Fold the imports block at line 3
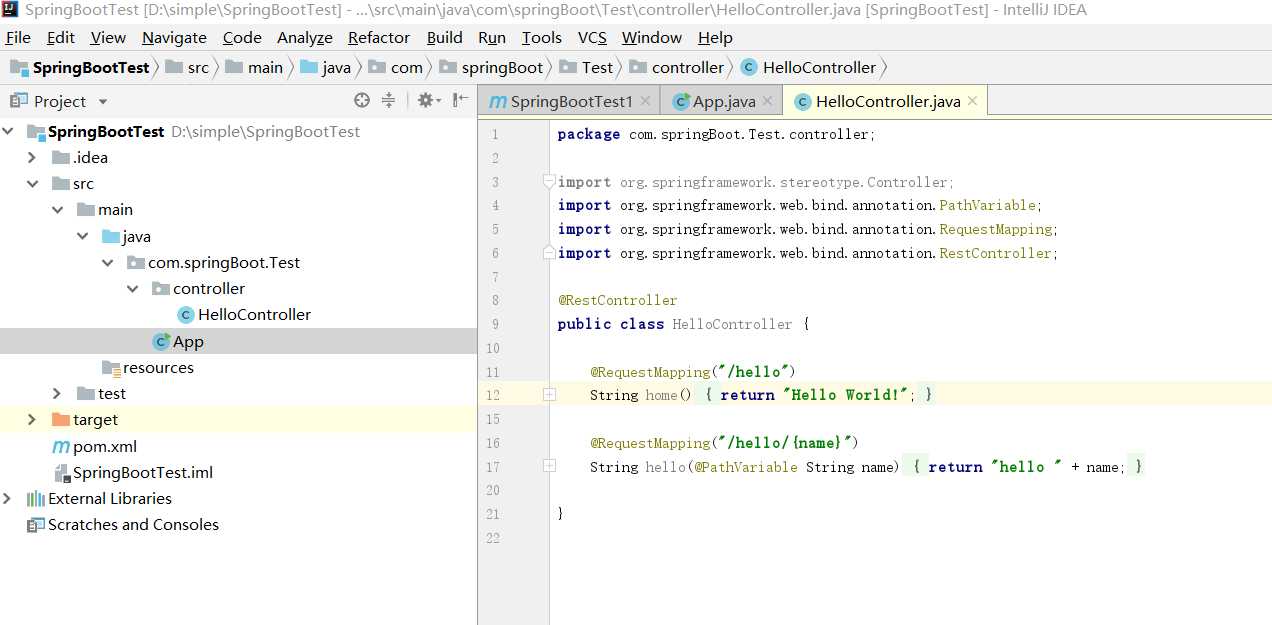This screenshot has width=1272, height=625. pos(549,181)
